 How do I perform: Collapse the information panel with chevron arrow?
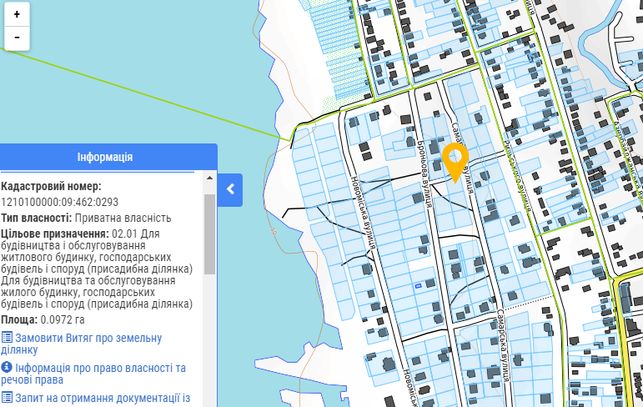(230, 190)
